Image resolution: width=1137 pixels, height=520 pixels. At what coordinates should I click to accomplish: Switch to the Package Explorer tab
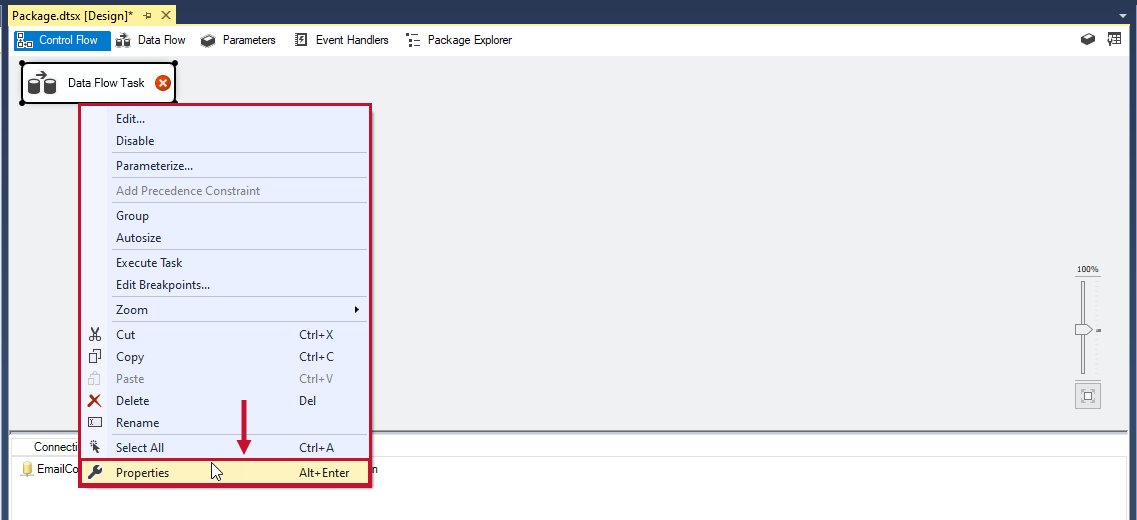(x=459, y=40)
